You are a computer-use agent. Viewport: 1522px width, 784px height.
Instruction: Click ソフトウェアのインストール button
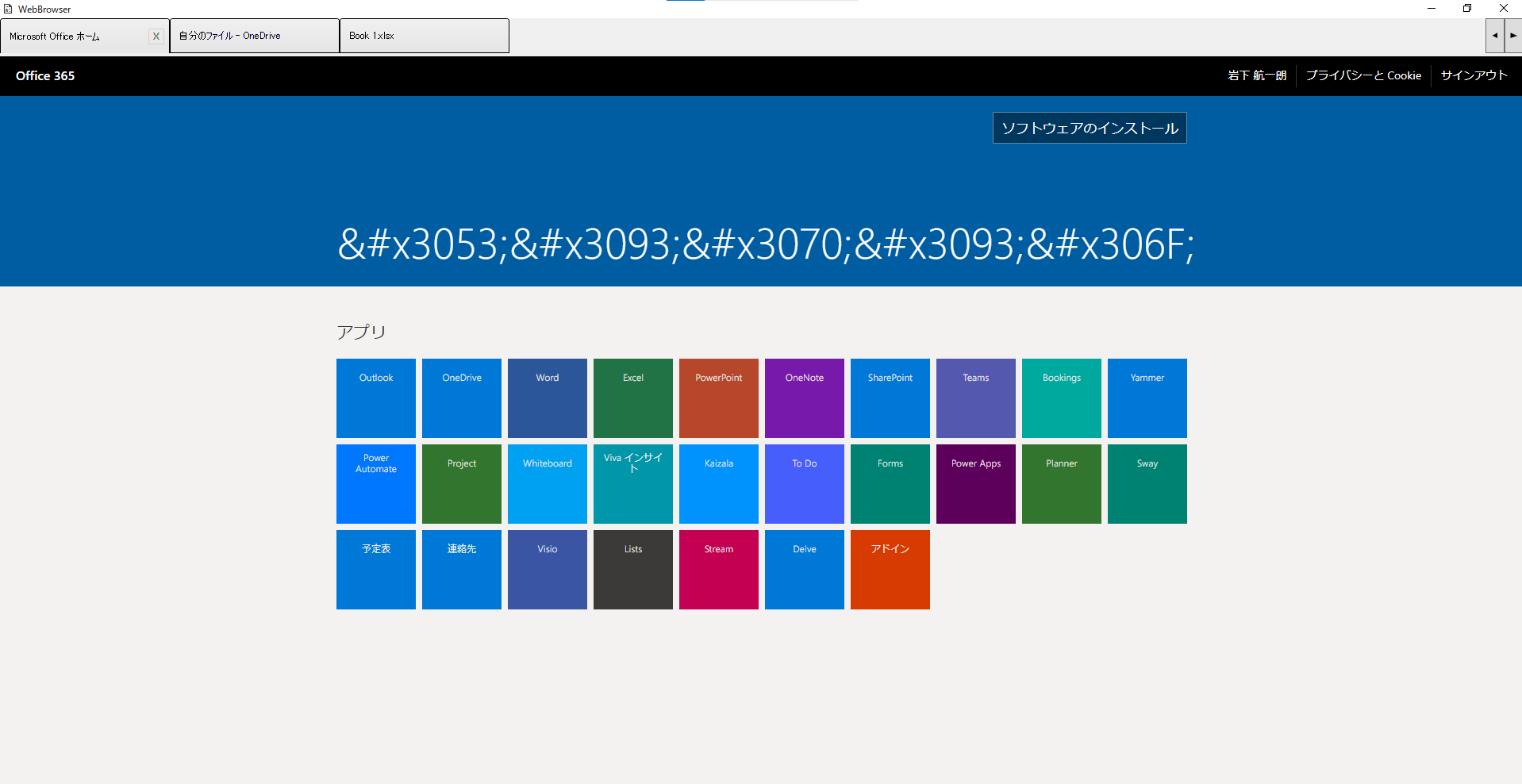click(x=1090, y=128)
